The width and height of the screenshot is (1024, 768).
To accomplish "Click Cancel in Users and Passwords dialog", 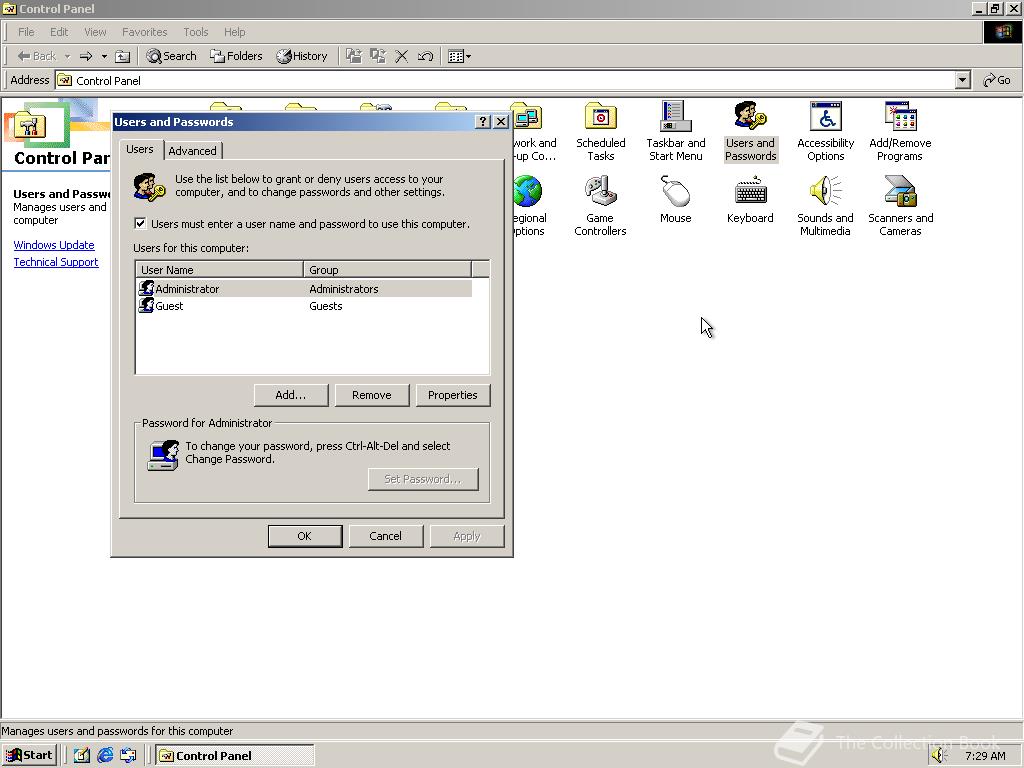I will 385,536.
